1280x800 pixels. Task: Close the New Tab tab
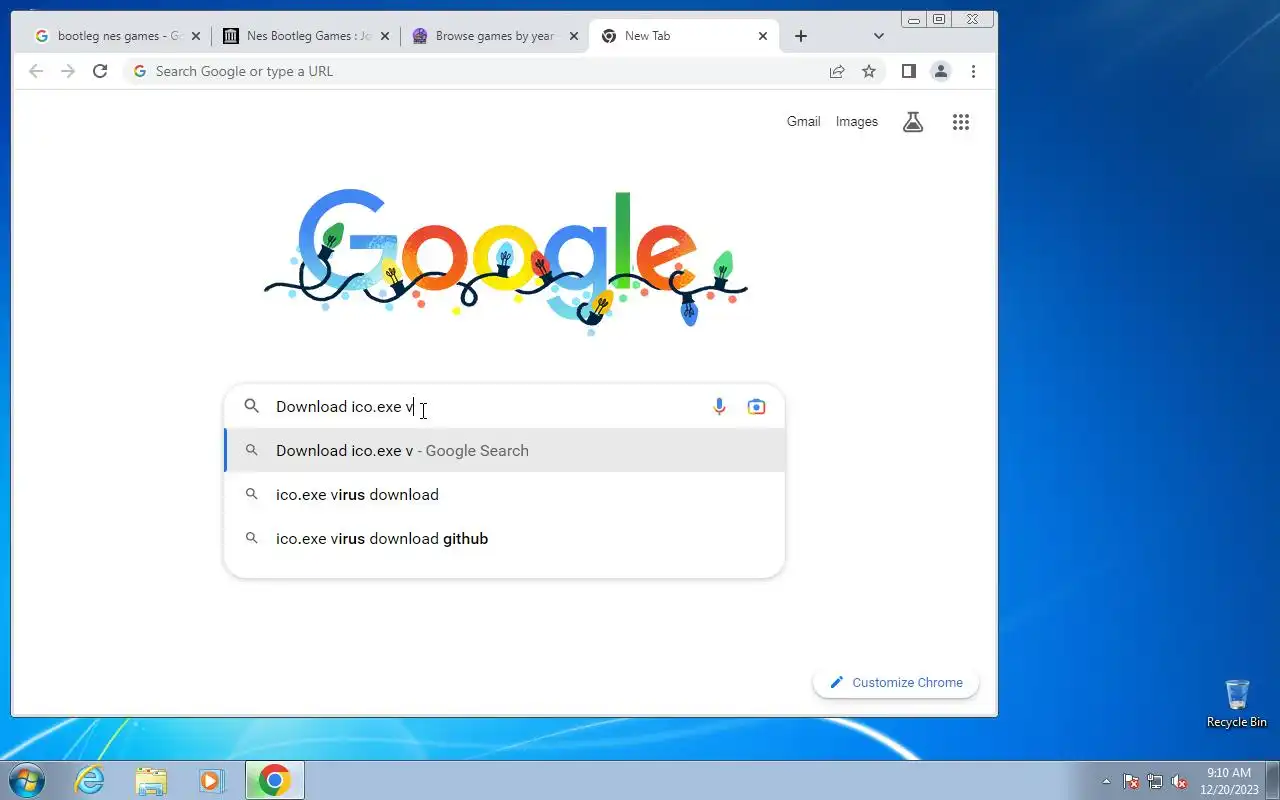click(x=763, y=36)
